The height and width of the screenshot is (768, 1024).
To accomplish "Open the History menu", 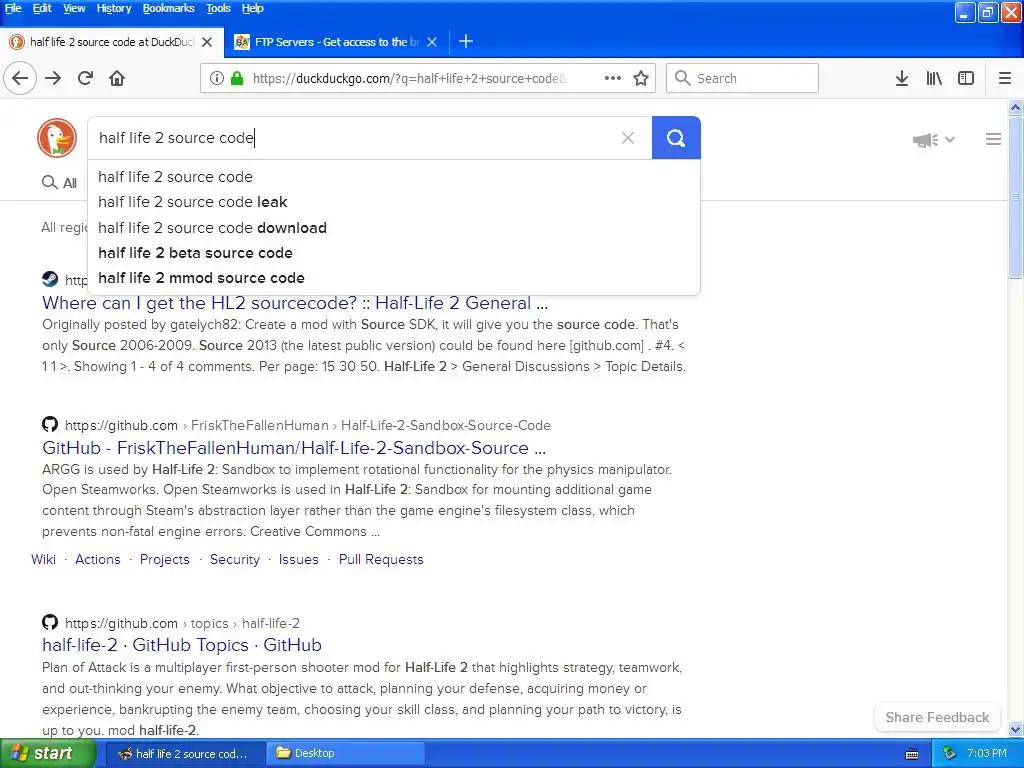I will click(114, 8).
